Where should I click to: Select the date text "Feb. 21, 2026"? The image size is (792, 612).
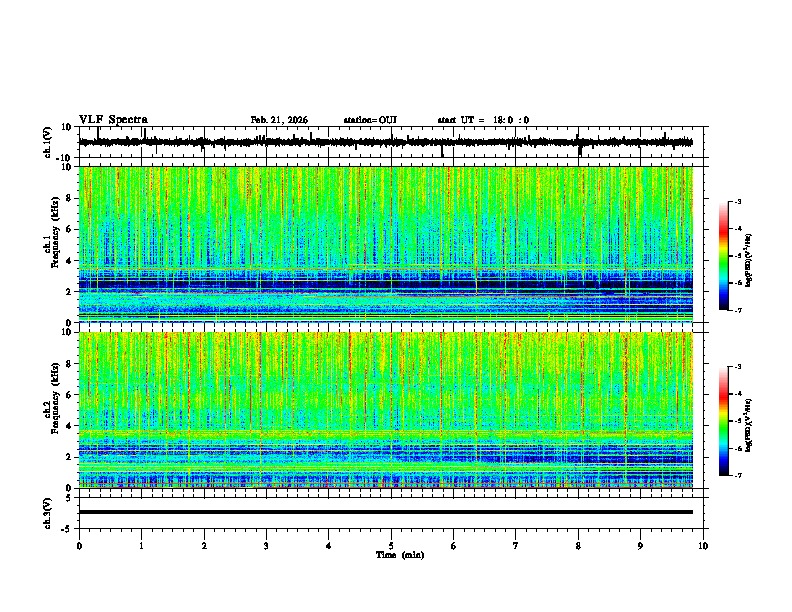[x=279, y=120]
